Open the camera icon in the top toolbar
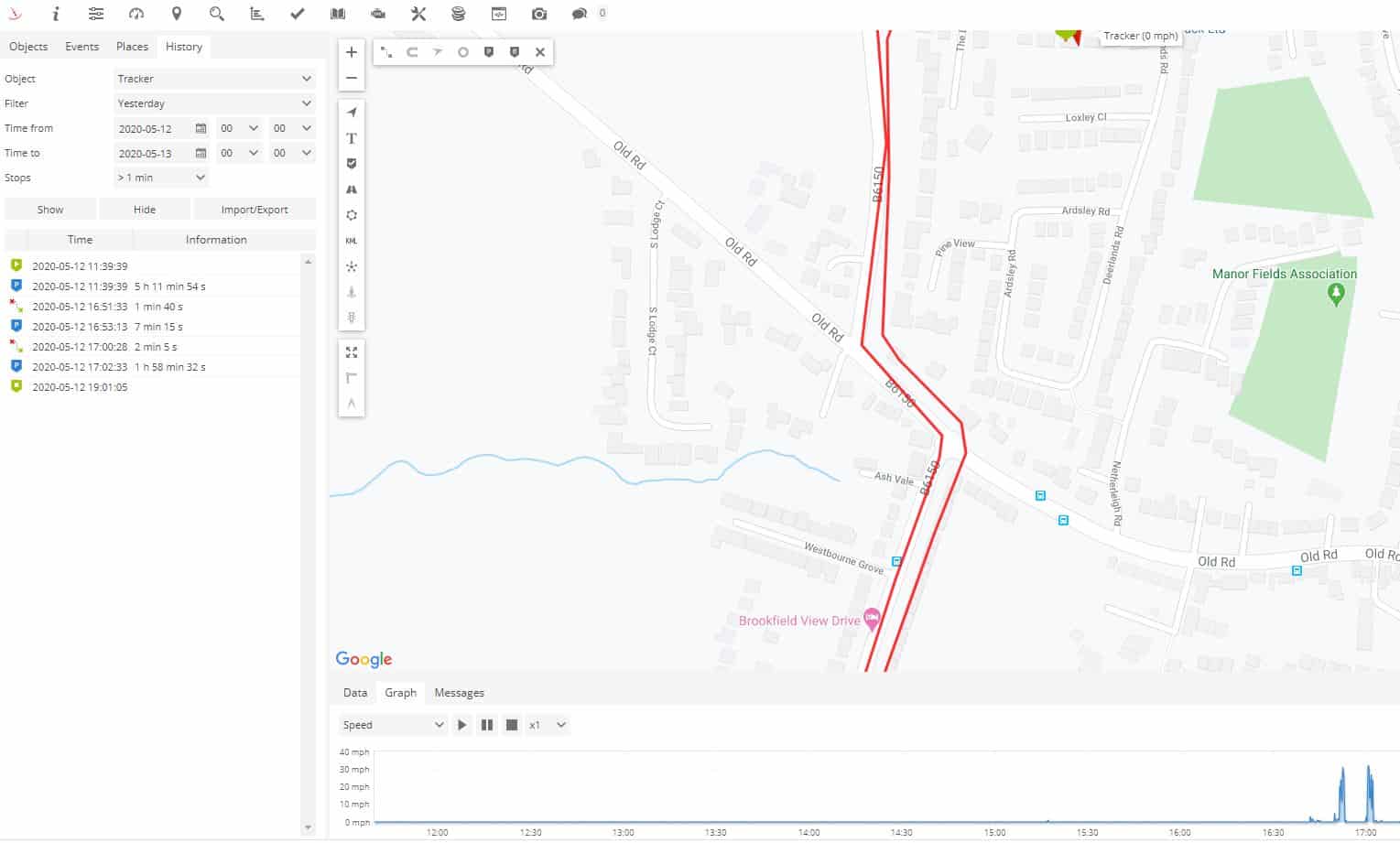The width and height of the screenshot is (1400, 843). 539,14
